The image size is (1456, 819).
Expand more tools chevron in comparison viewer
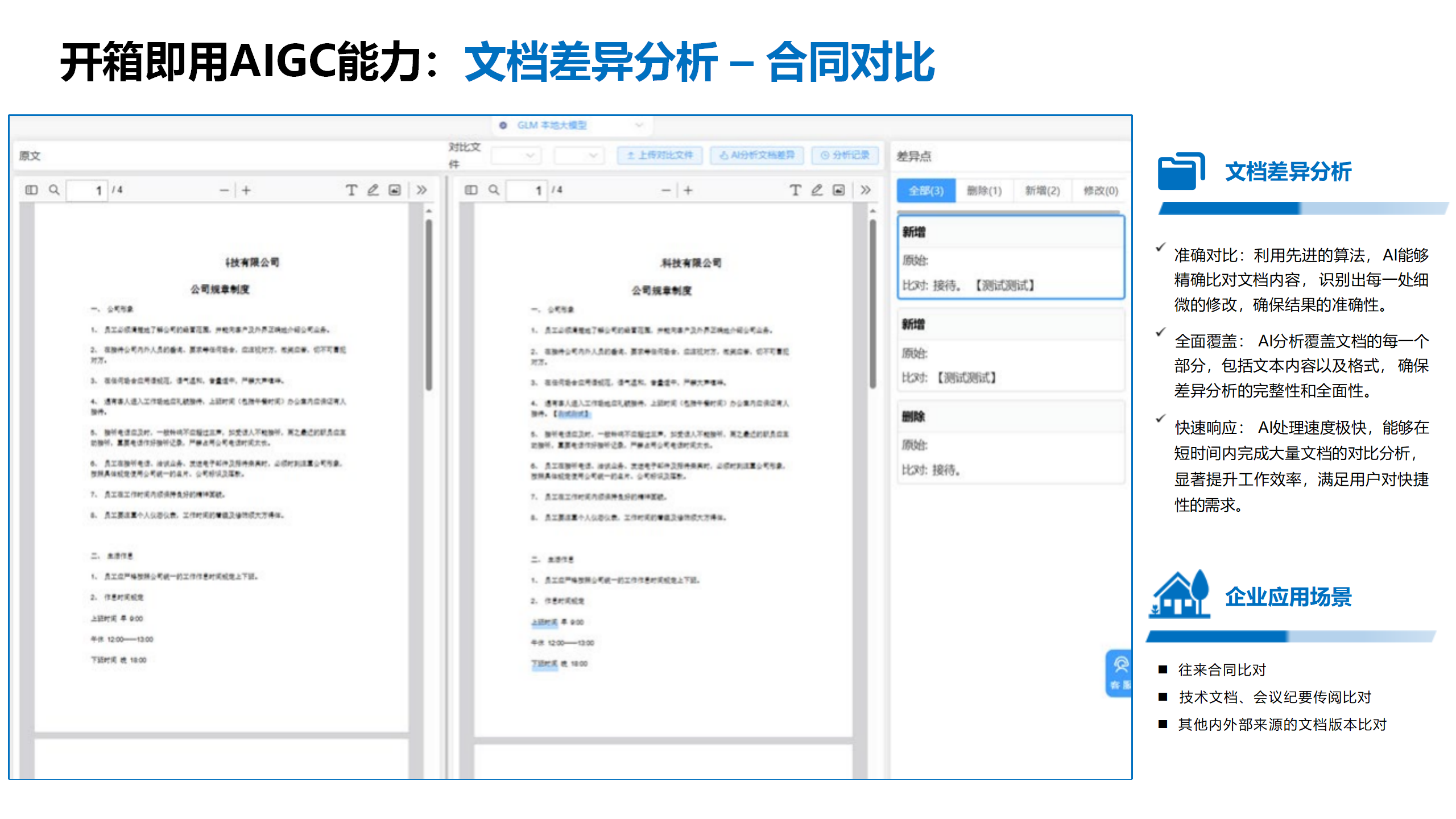pyautogui.click(x=866, y=190)
